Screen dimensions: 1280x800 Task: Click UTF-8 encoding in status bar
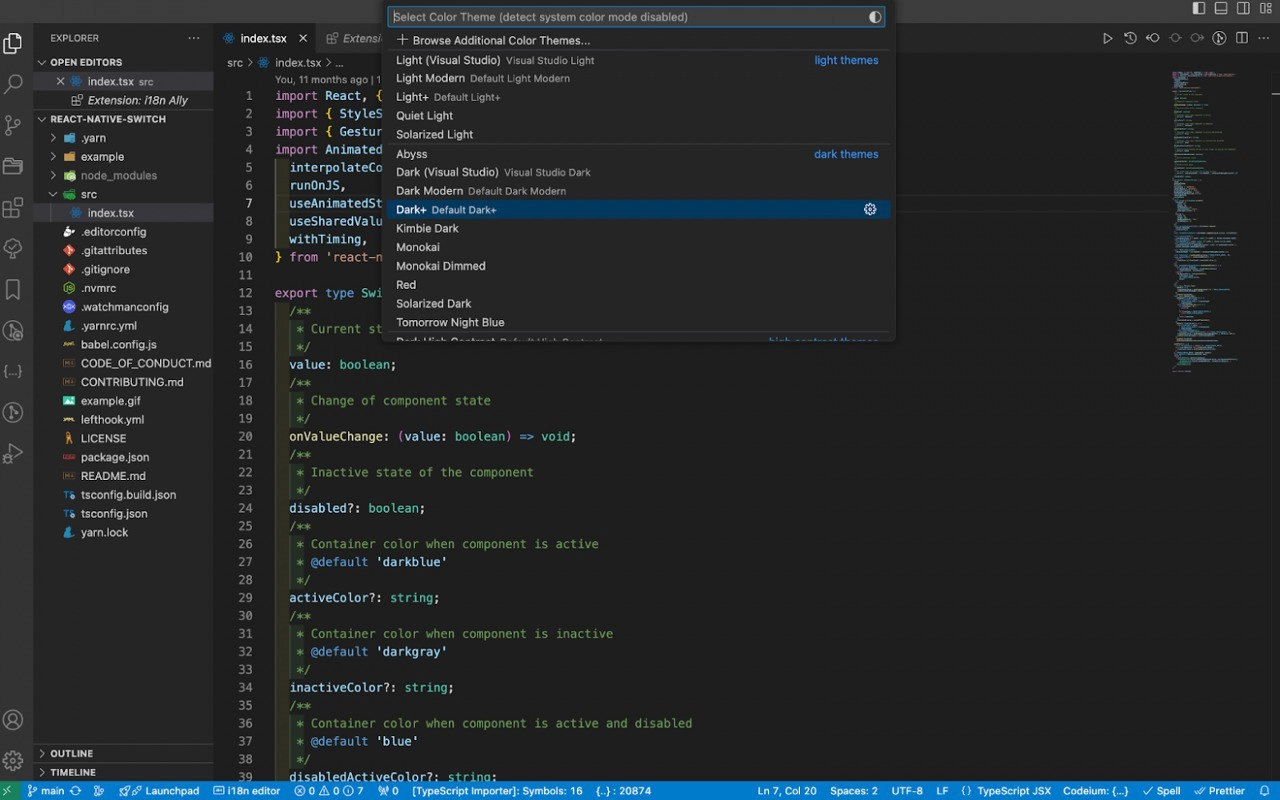pos(907,791)
